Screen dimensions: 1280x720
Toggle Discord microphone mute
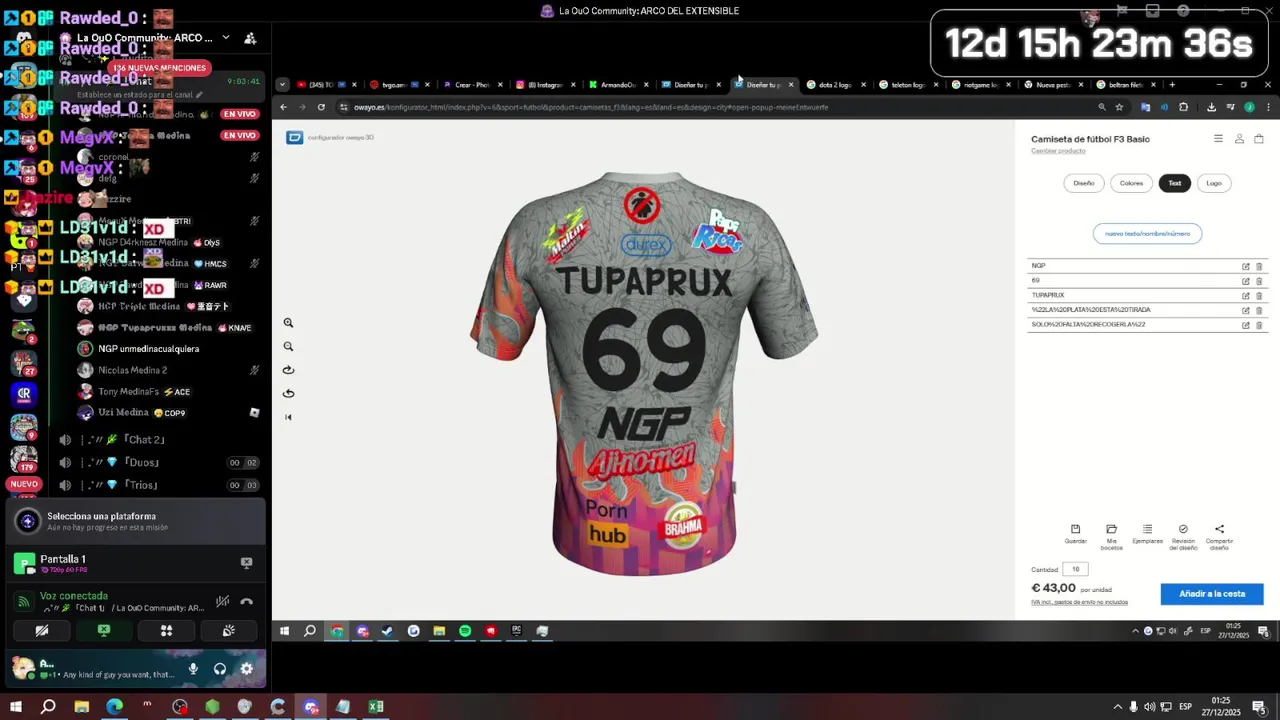point(193,669)
